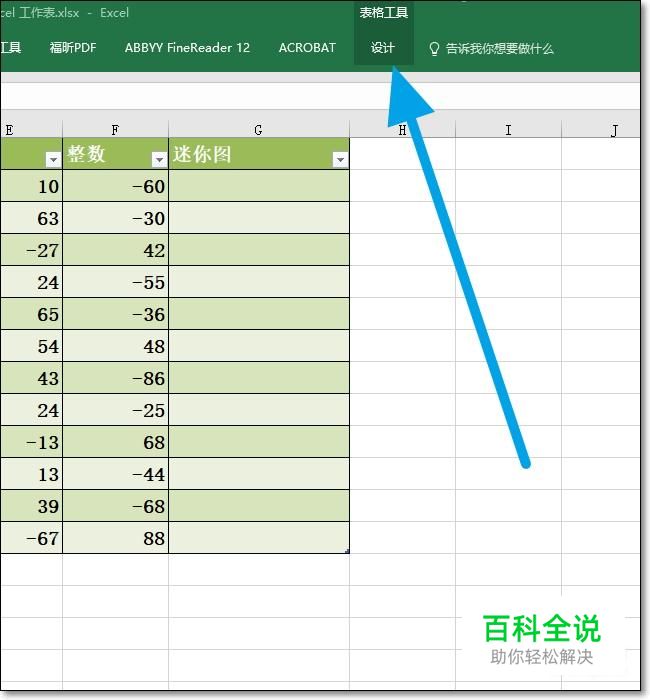Open the ACROBAT ribbon tab
Viewport: 650px width, 700px height.
click(307, 48)
